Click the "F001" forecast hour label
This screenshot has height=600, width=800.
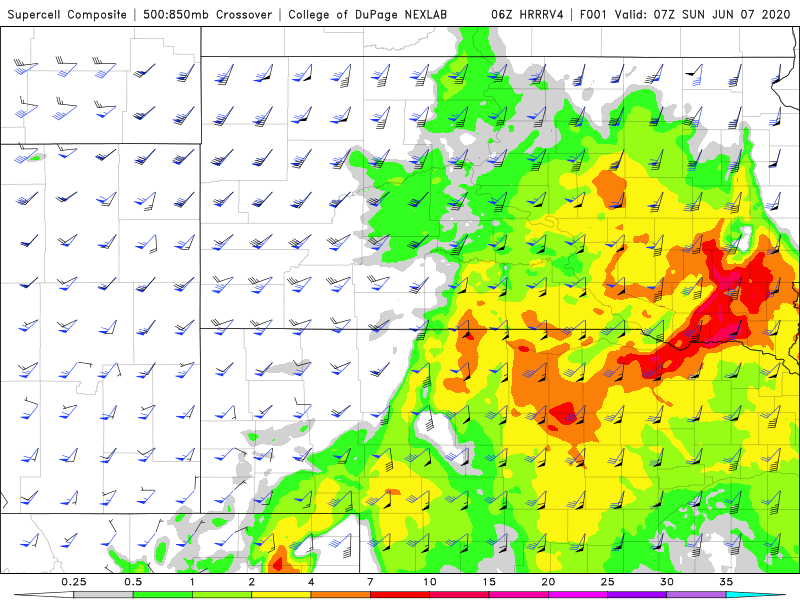(594, 15)
